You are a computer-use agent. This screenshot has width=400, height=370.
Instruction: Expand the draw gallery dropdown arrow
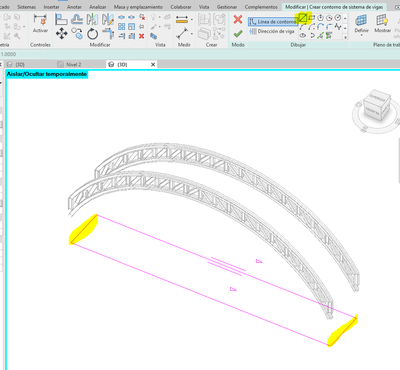pyautogui.click(x=345, y=38)
